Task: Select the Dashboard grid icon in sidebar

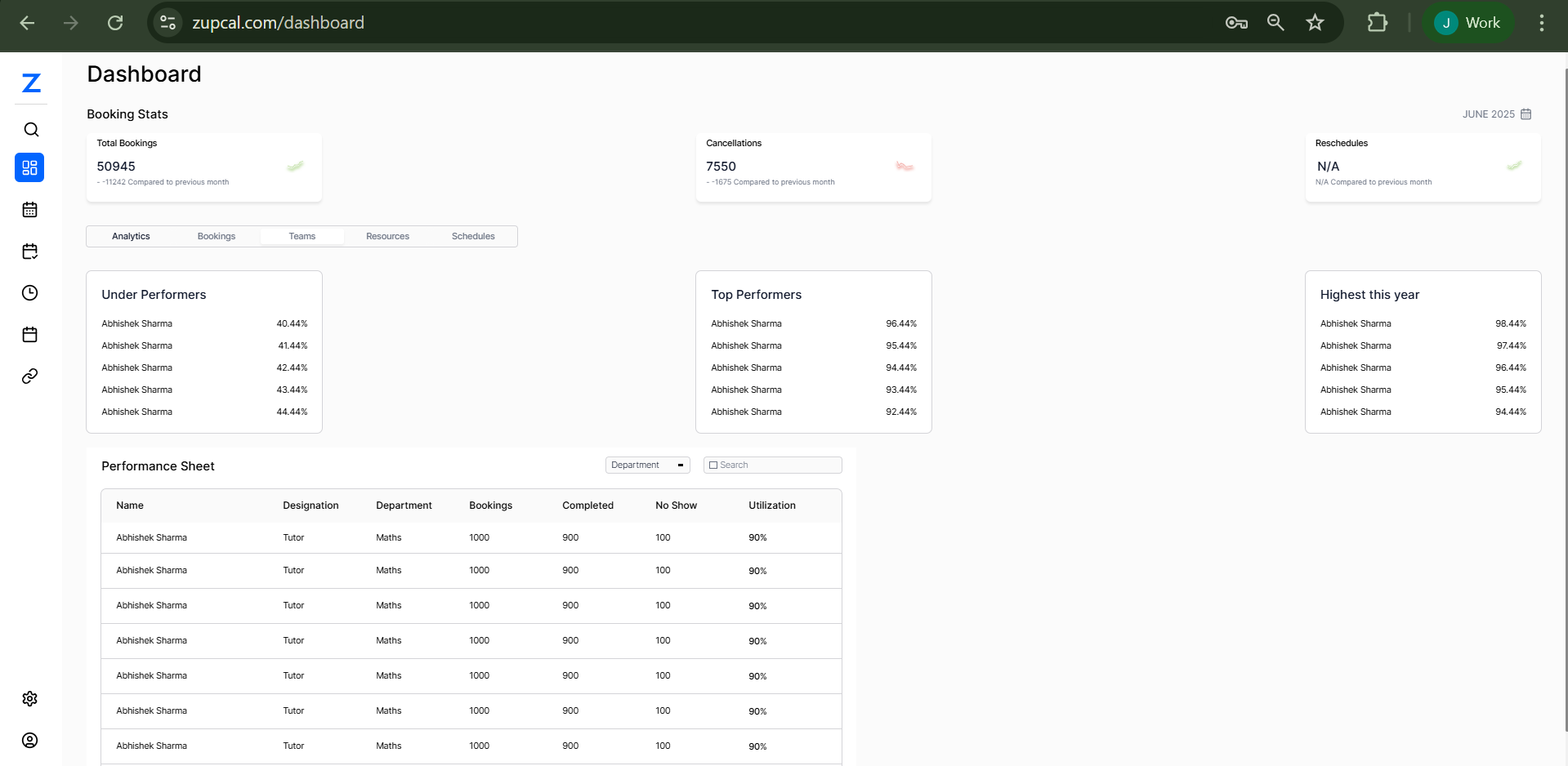Action: click(30, 167)
